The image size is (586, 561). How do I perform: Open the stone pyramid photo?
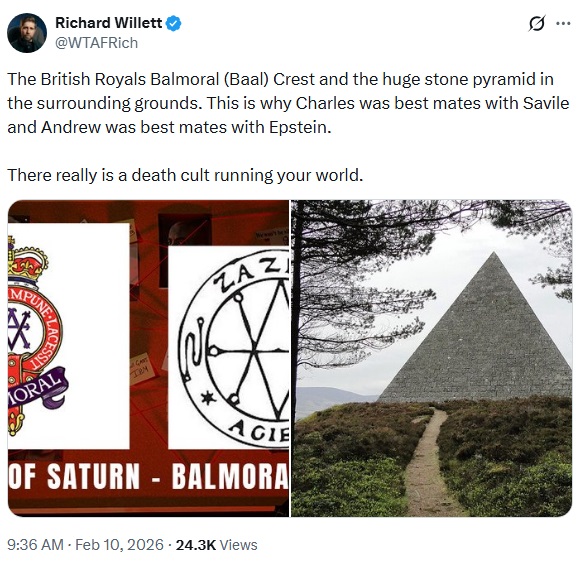coord(431,358)
